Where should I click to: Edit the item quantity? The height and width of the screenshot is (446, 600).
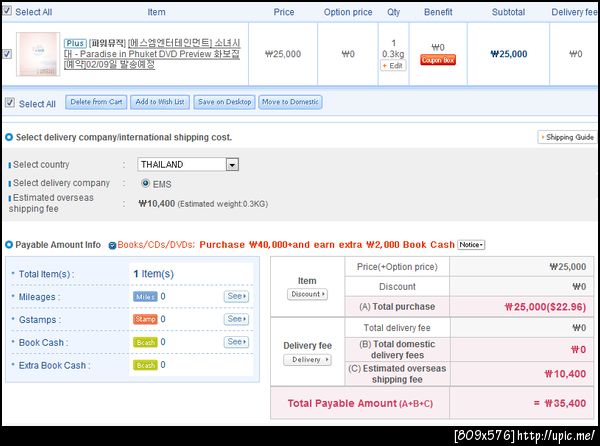[393, 66]
